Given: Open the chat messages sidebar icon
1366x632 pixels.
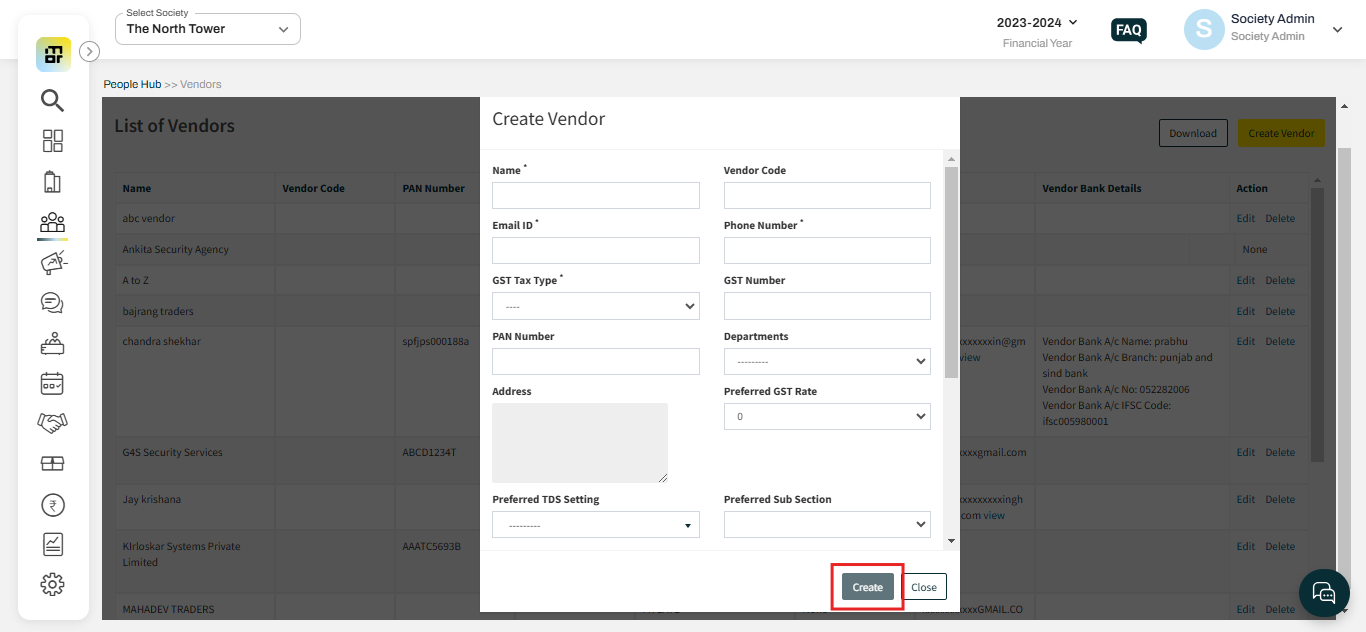Looking at the screenshot, I should point(52,302).
